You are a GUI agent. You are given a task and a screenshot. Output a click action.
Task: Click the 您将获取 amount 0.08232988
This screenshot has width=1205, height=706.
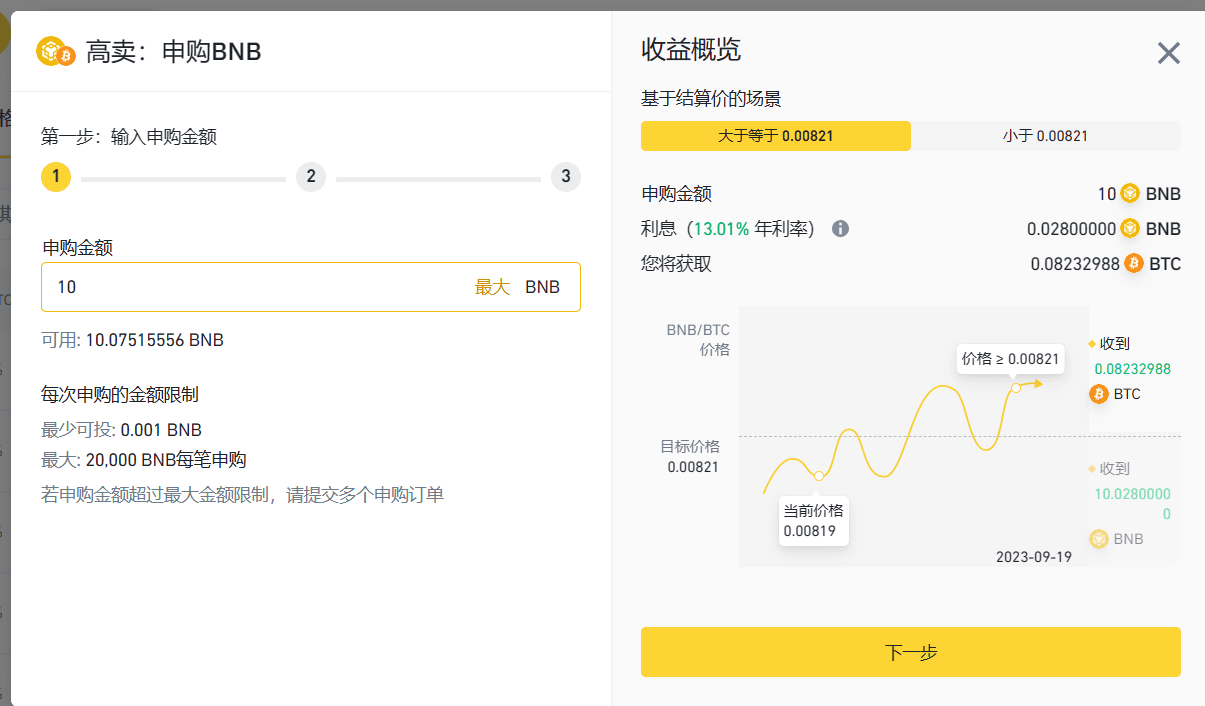tap(1075, 264)
